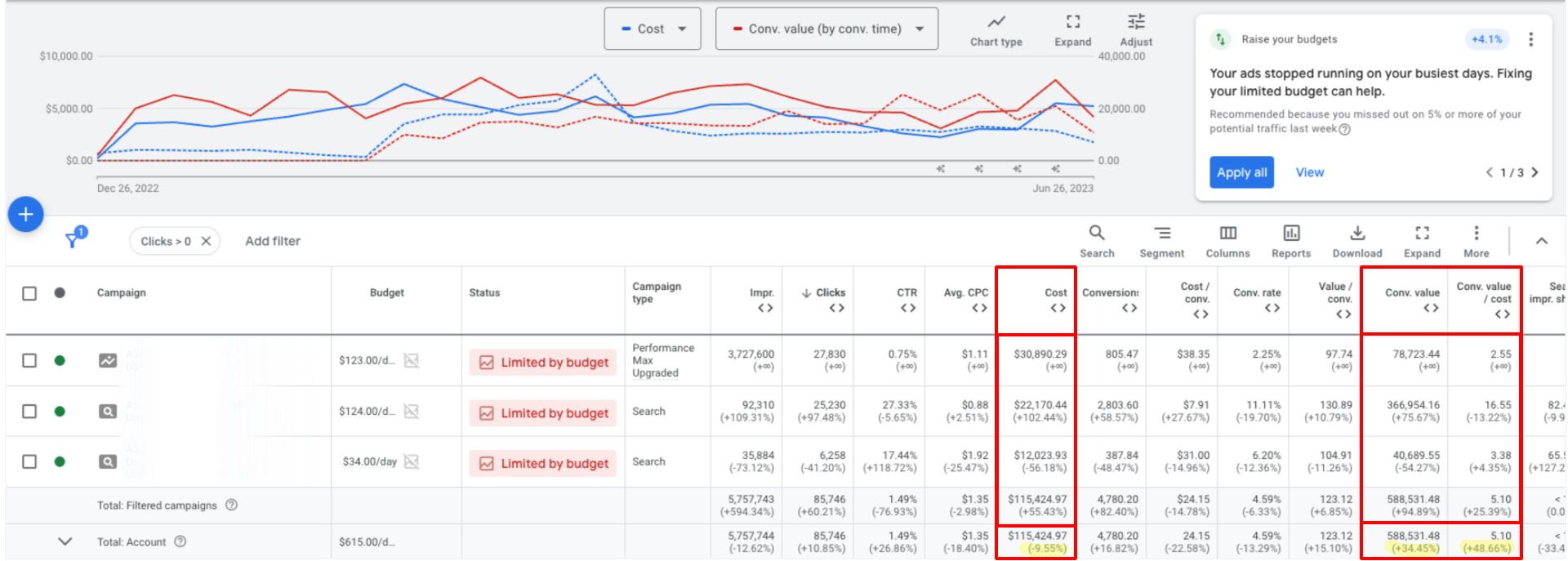
Task: Open the Chart type options
Action: [x=996, y=30]
